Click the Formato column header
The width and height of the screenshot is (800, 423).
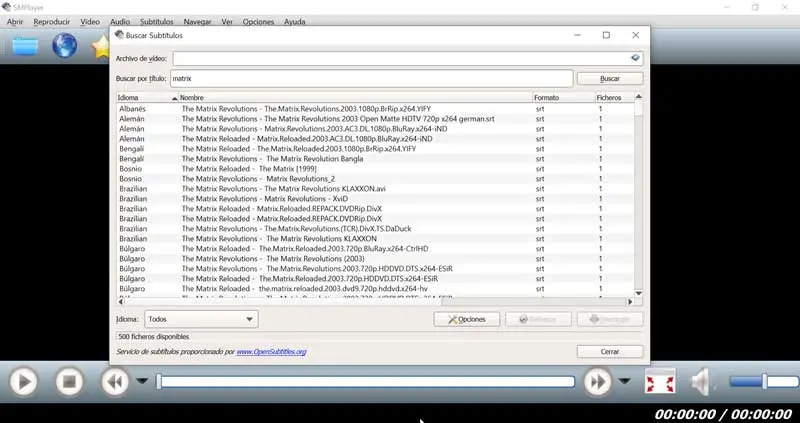(x=563, y=97)
